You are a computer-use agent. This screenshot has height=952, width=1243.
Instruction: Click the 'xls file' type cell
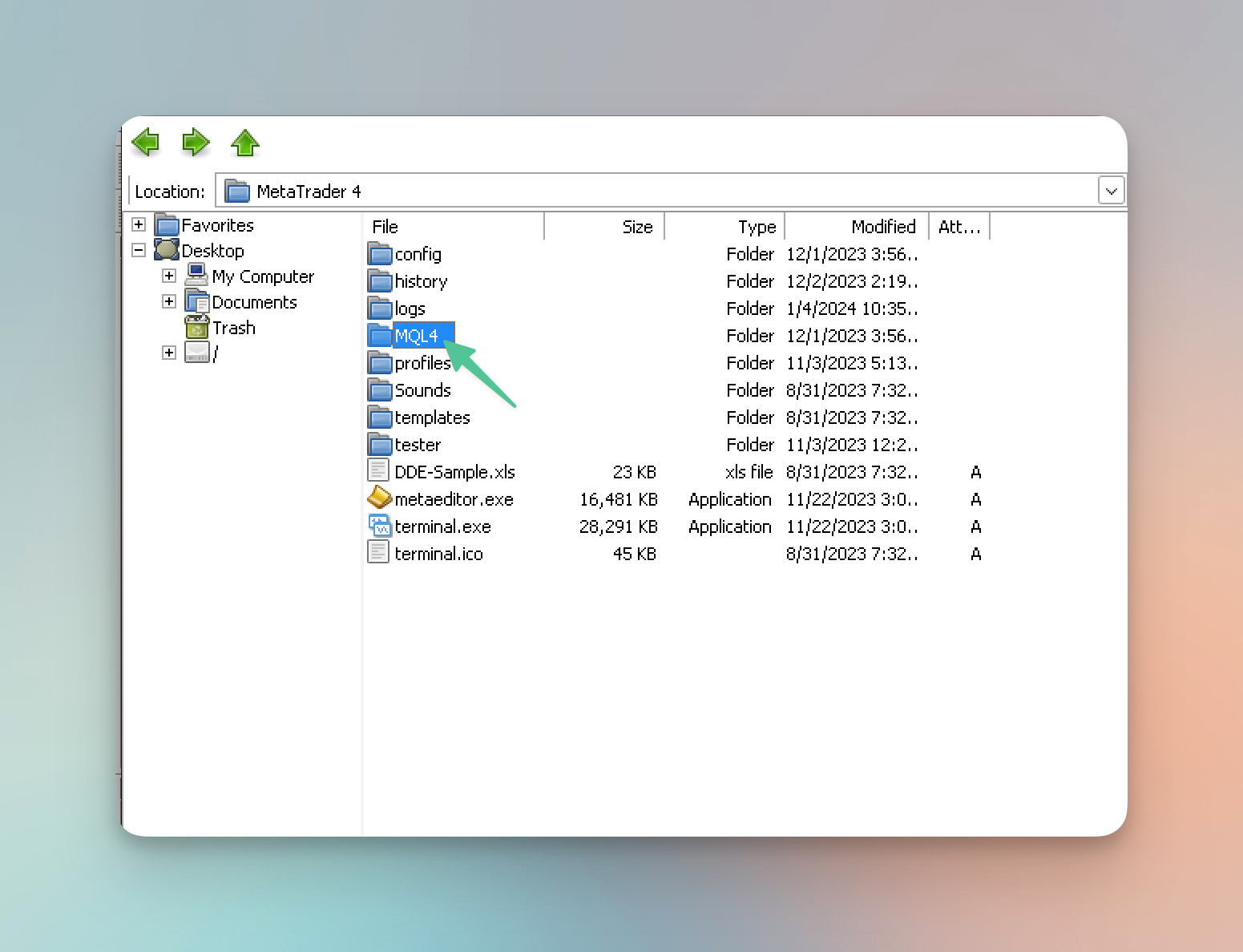point(749,472)
